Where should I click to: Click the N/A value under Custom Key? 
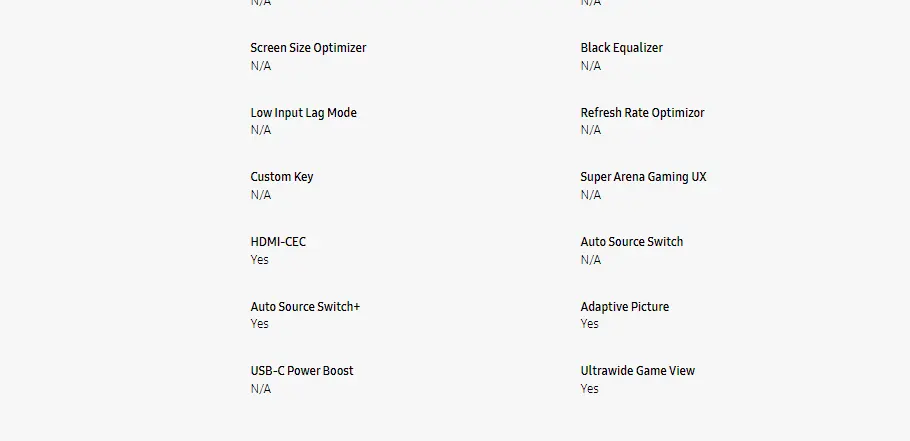260,195
